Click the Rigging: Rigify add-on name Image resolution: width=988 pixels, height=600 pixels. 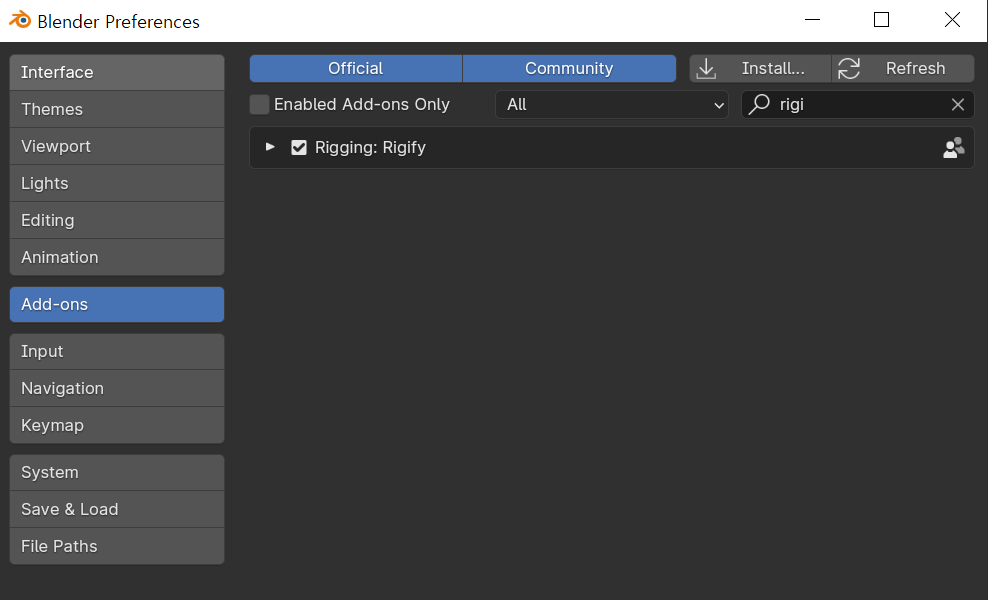click(370, 147)
